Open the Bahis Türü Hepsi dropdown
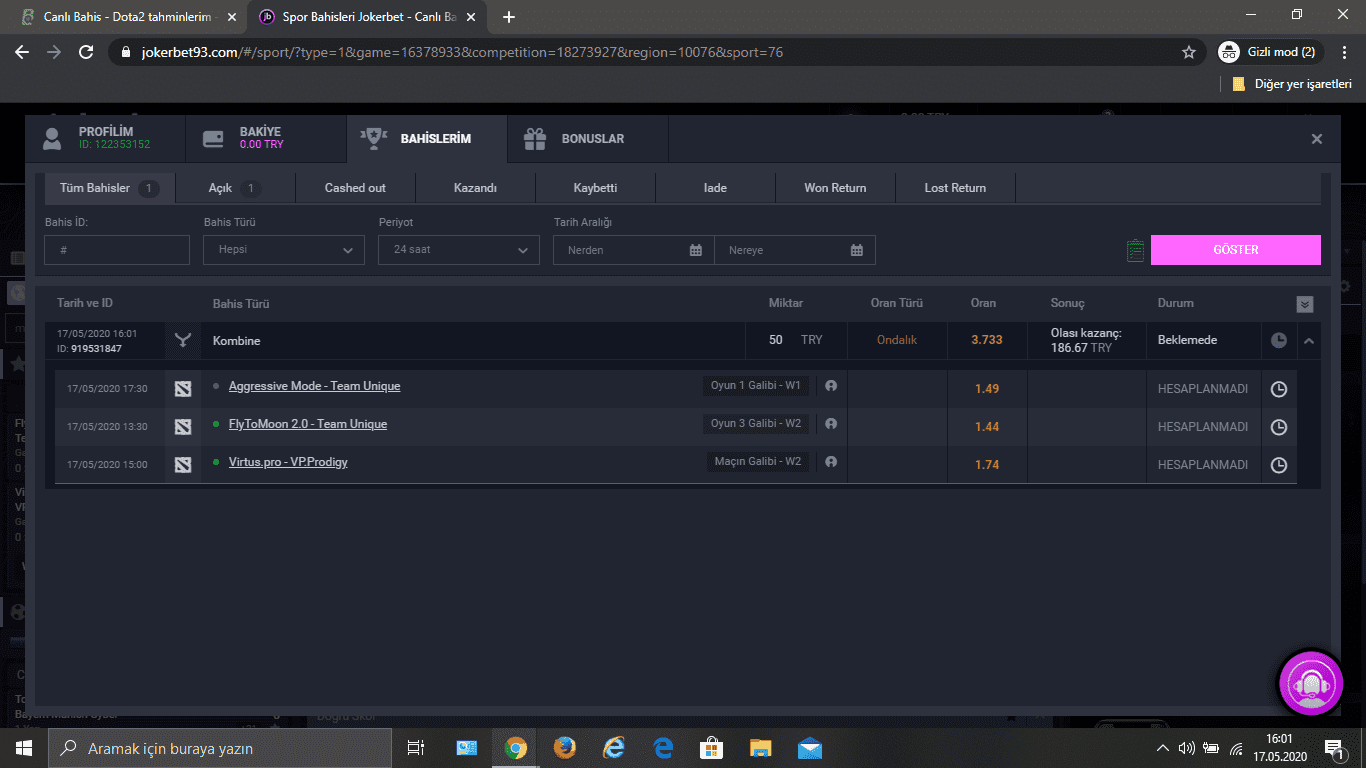 tap(284, 250)
